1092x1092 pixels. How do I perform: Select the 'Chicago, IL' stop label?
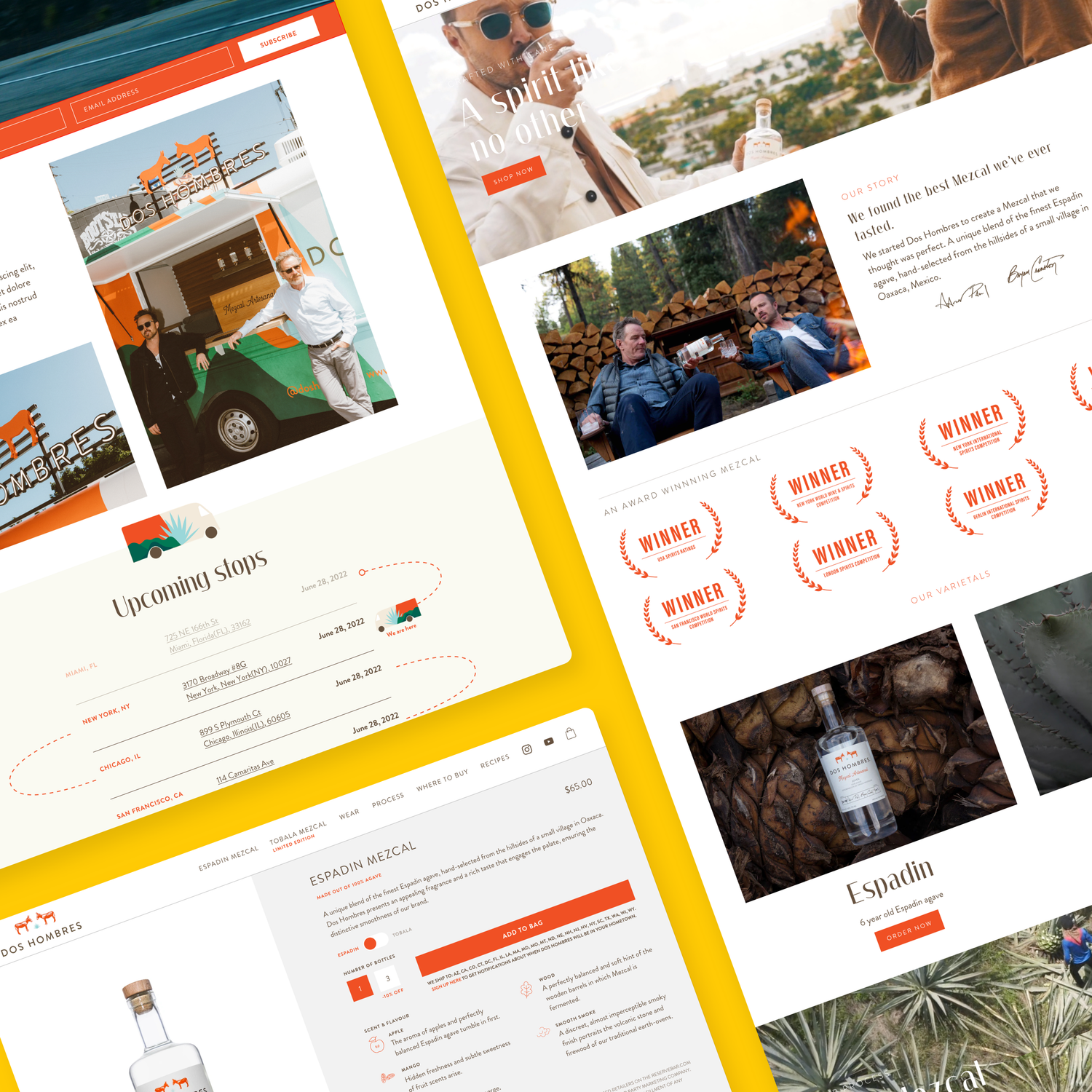(120, 763)
